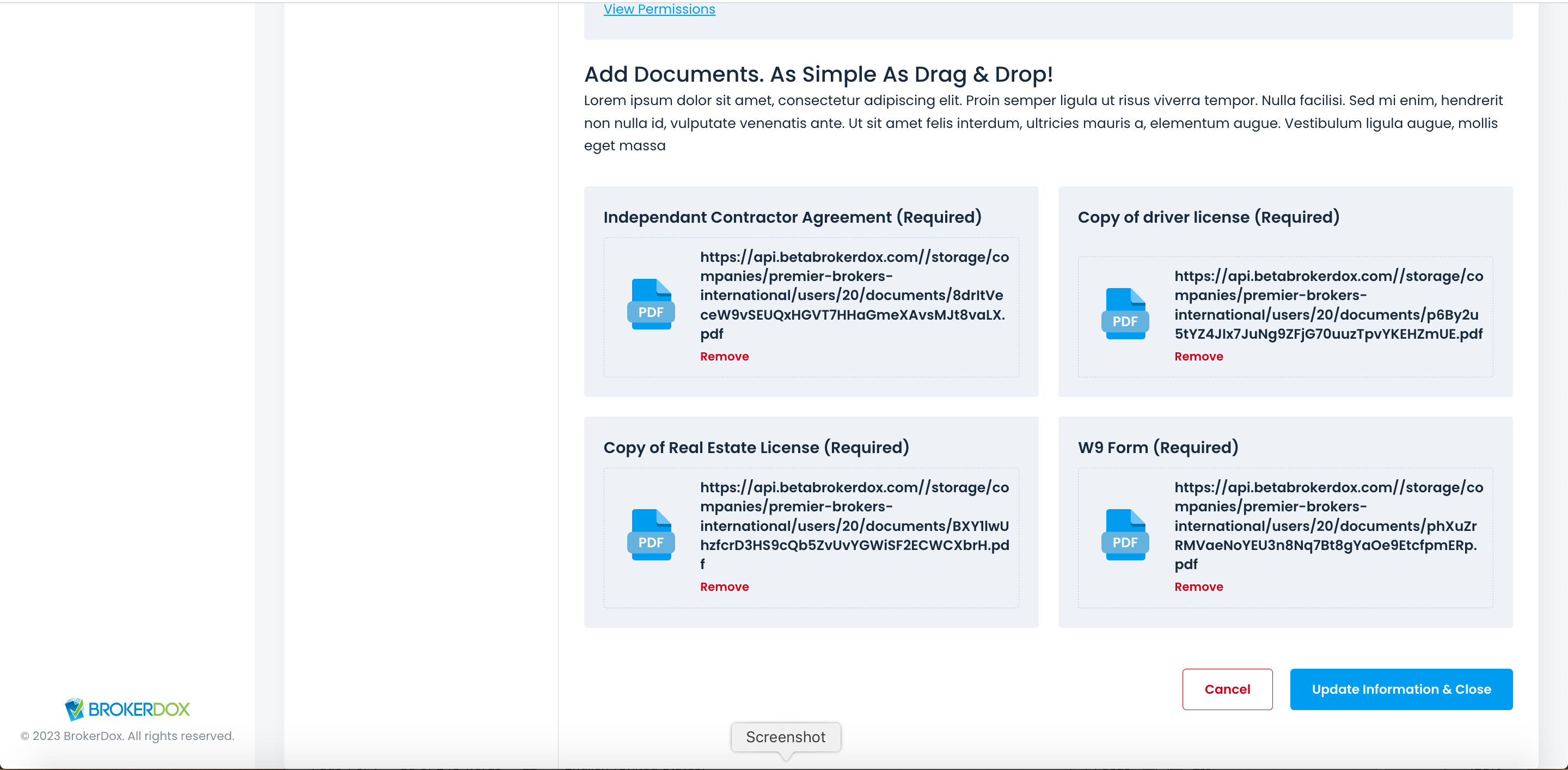Remove the driver license document
The image size is (1568, 770).
point(1198,356)
